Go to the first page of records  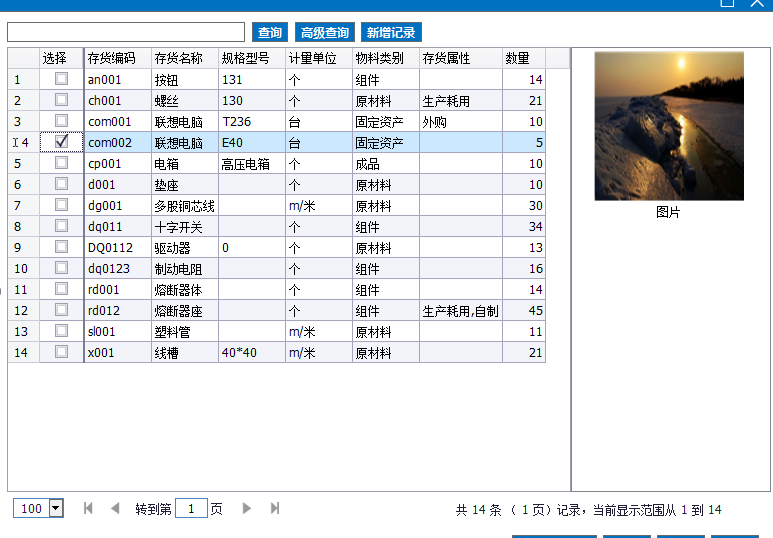point(88,509)
